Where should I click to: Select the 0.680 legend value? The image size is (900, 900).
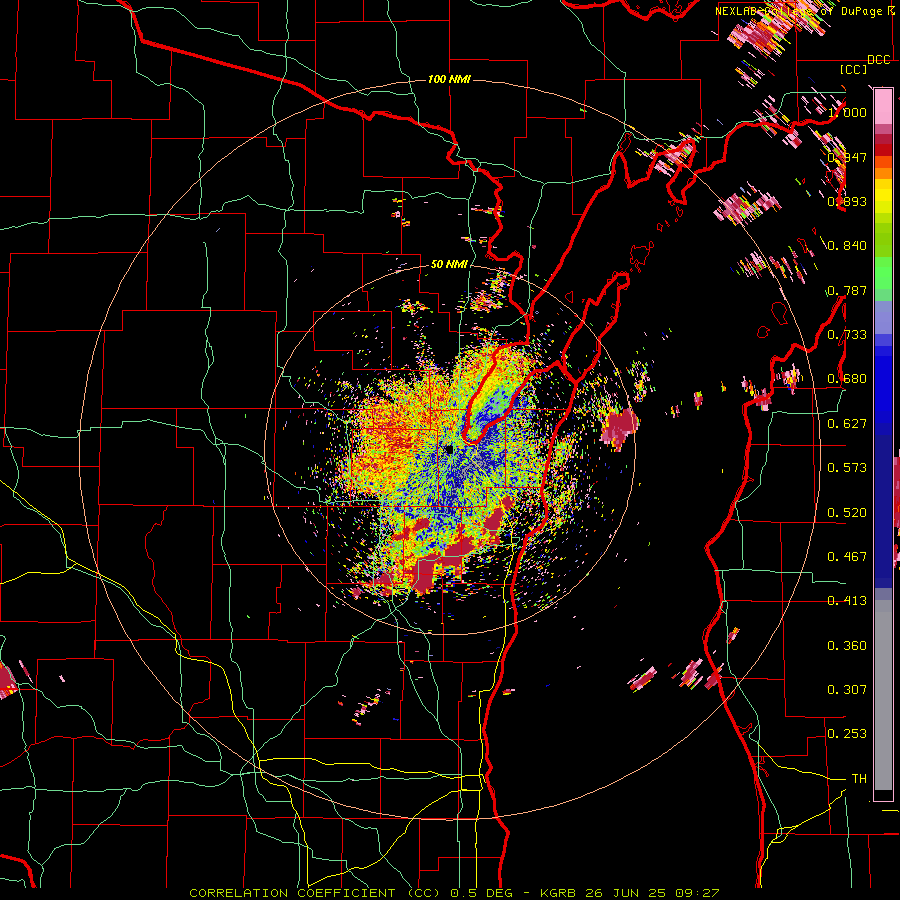847,379
